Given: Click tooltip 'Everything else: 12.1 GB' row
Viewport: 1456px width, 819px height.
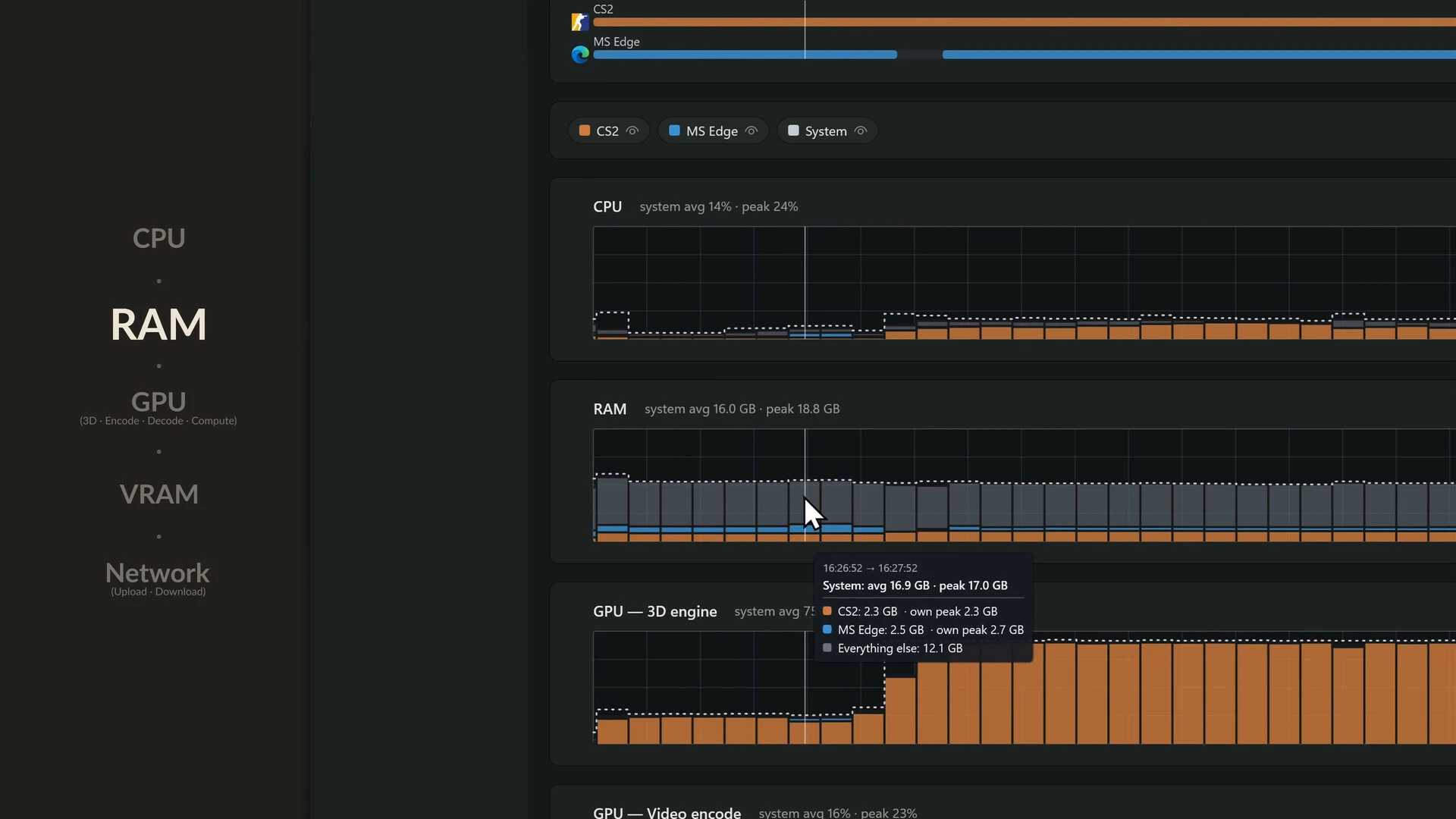Looking at the screenshot, I should pos(893,648).
